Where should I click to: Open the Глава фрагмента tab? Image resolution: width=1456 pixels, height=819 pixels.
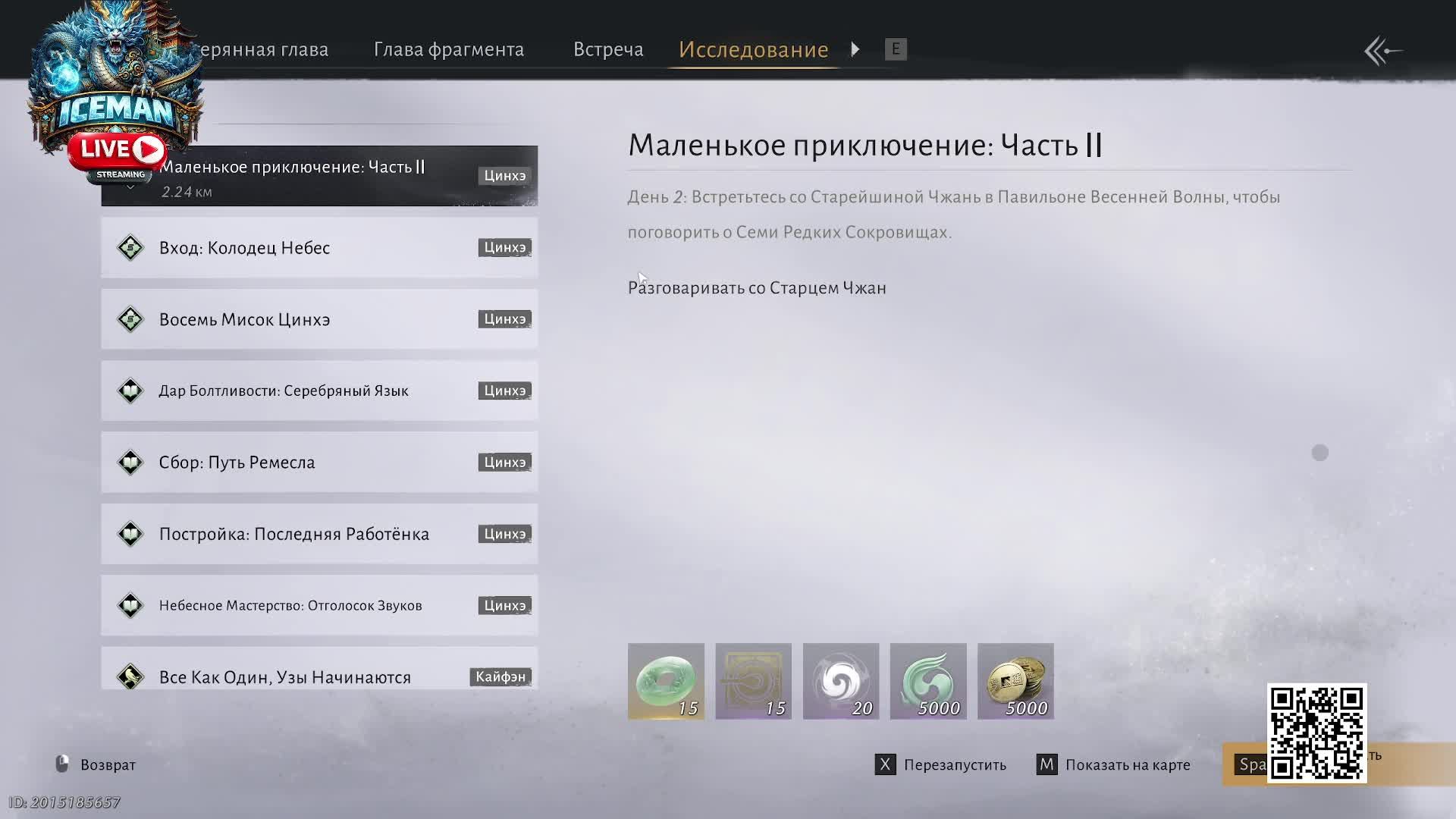tap(449, 49)
